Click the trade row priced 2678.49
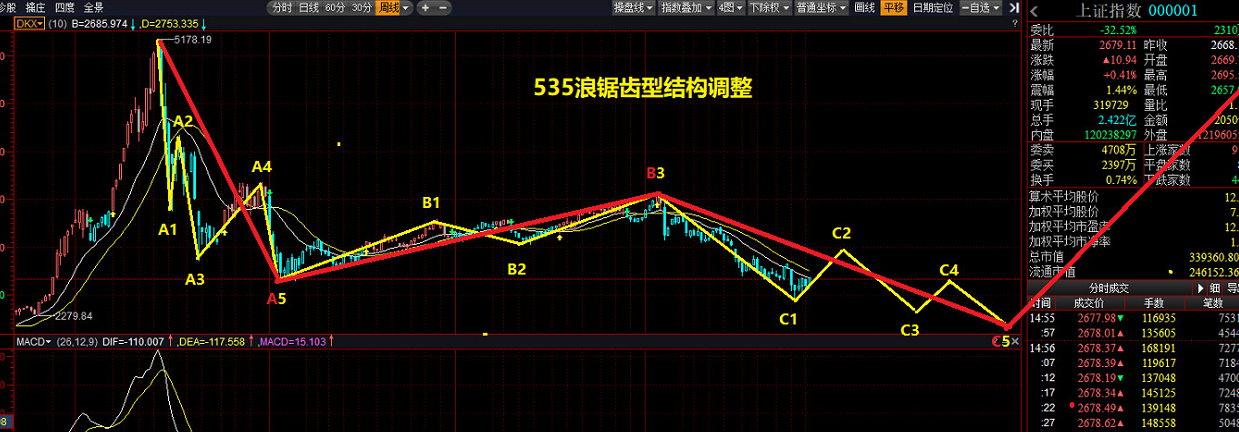The image size is (1239, 432). [x=1133, y=408]
